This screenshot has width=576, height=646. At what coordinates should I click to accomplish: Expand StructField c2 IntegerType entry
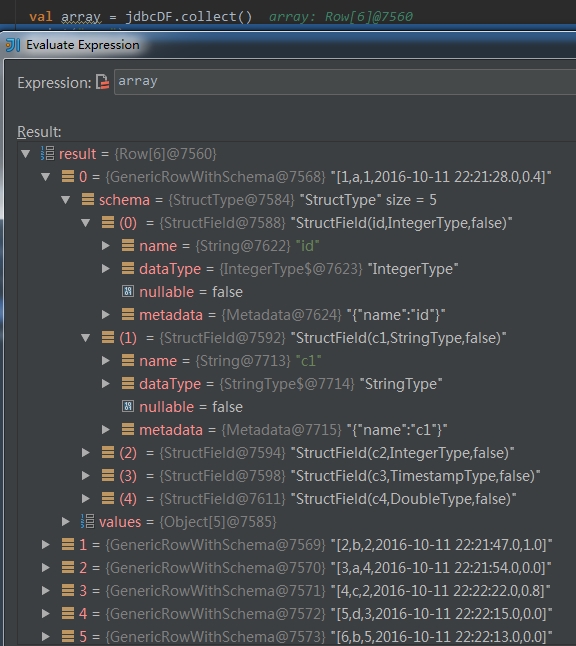[x=86, y=453]
